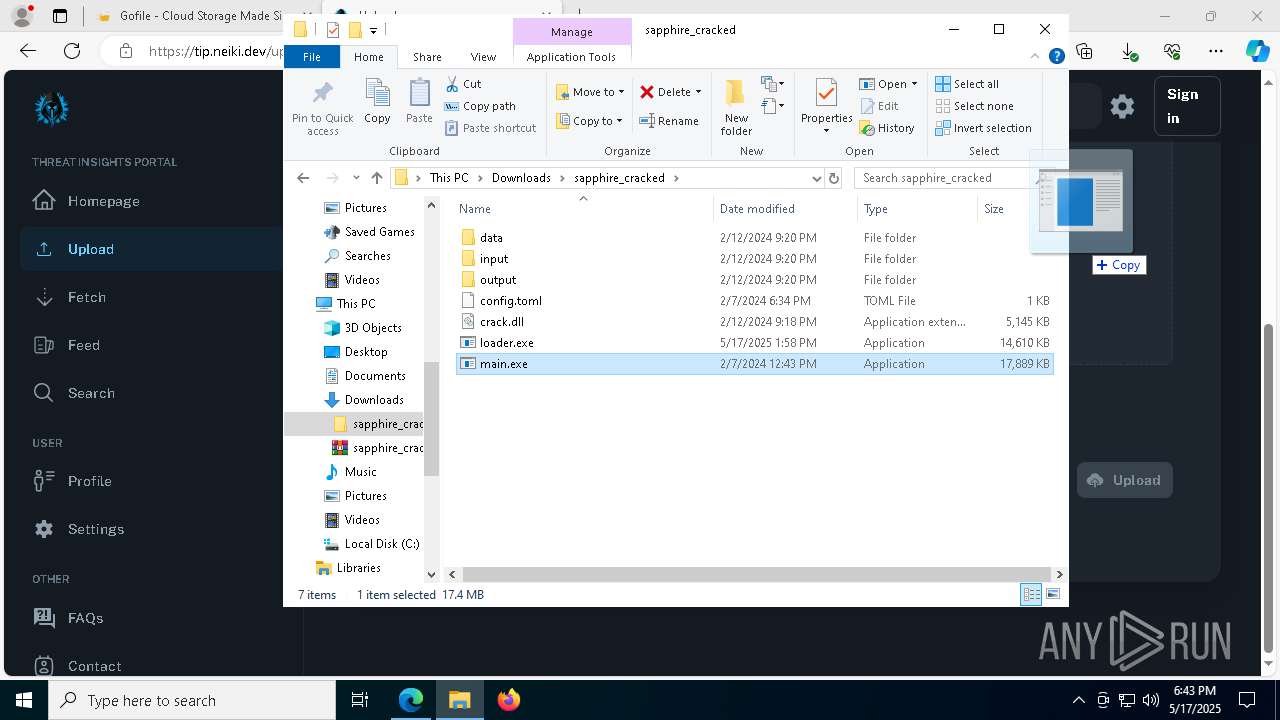Go back in File Explorer
The image size is (1280, 720).
303,178
